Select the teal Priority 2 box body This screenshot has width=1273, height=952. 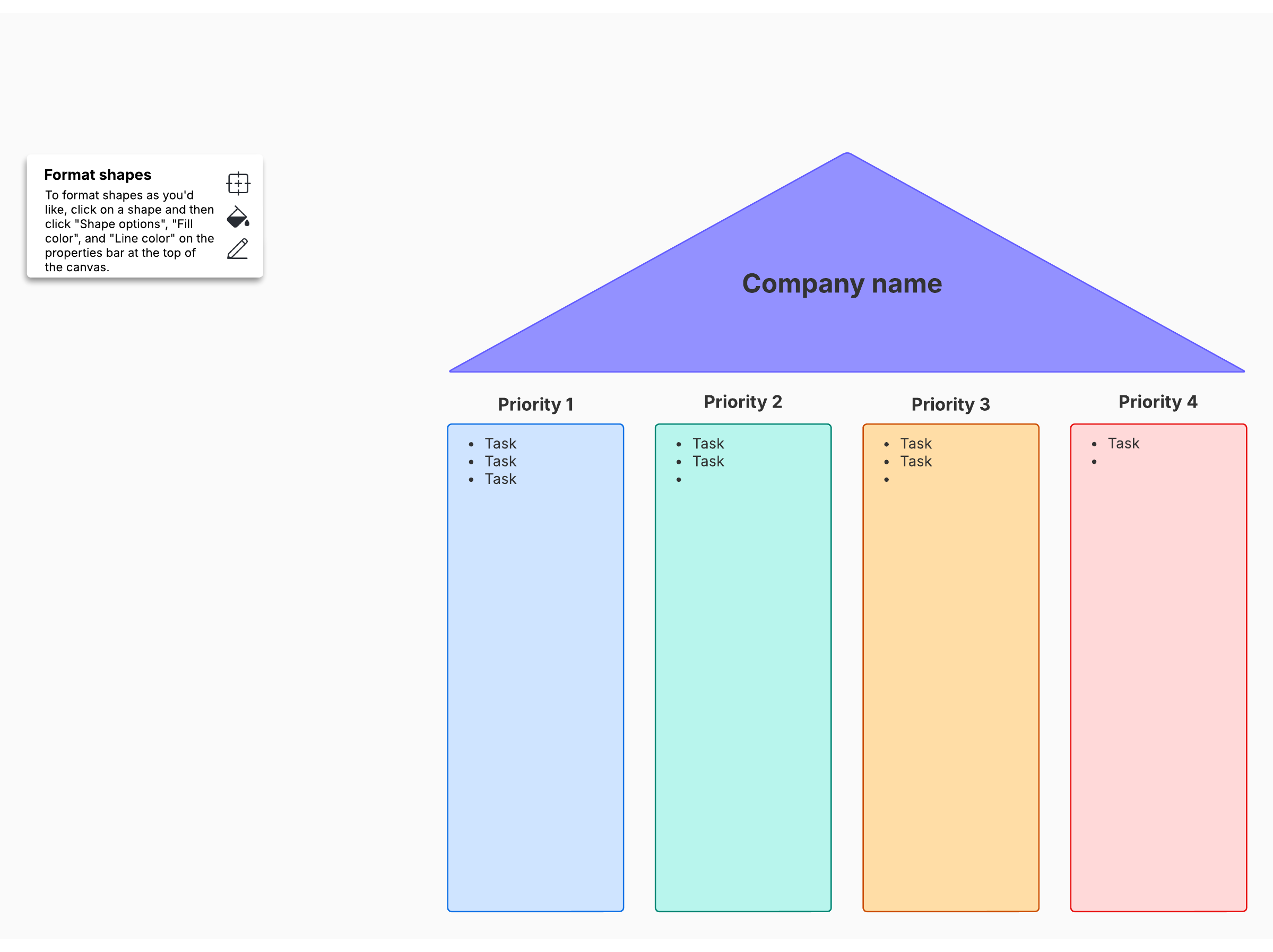[x=742, y=691]
